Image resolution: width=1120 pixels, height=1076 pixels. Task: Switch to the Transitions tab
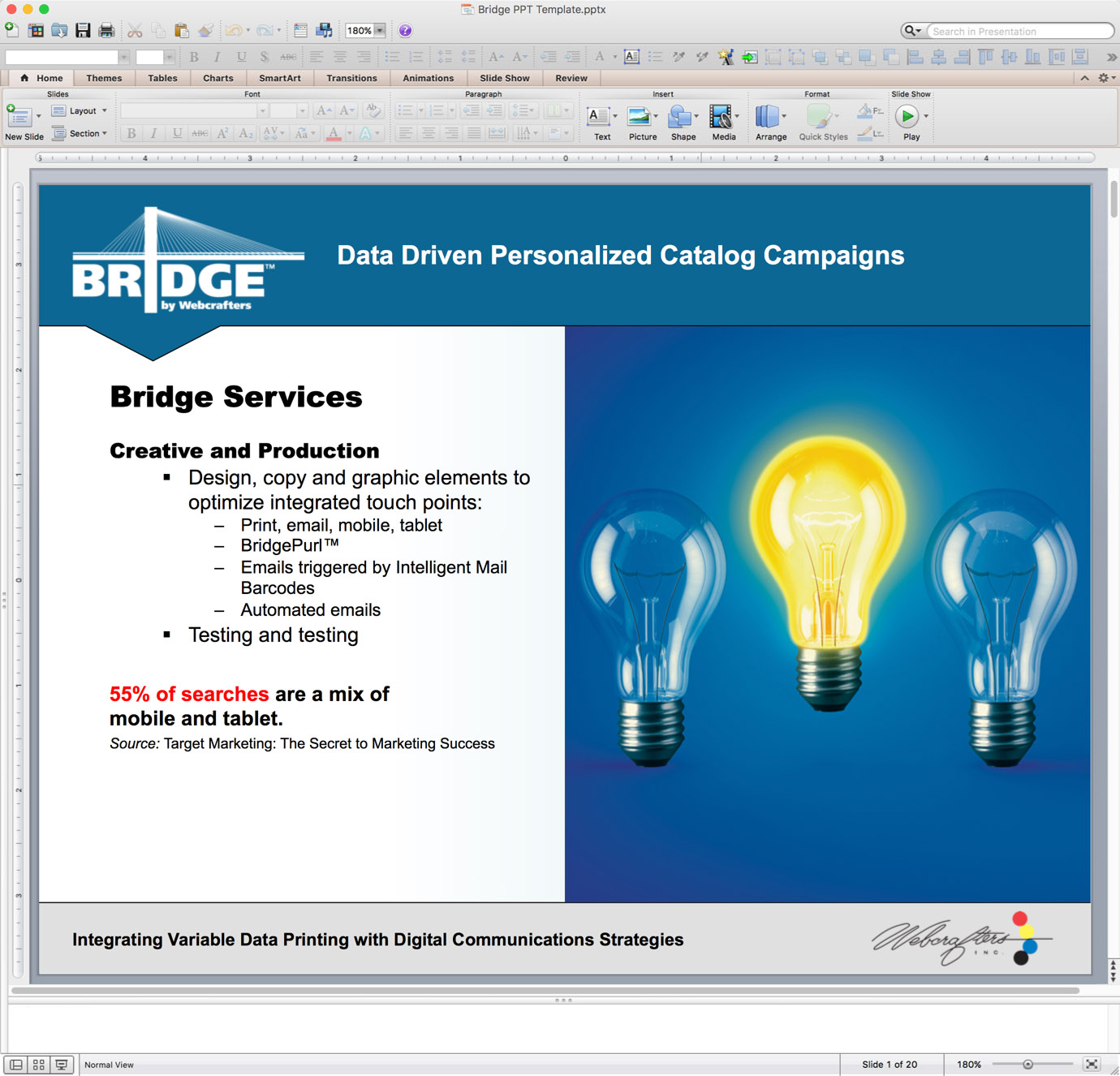(351, 78)
